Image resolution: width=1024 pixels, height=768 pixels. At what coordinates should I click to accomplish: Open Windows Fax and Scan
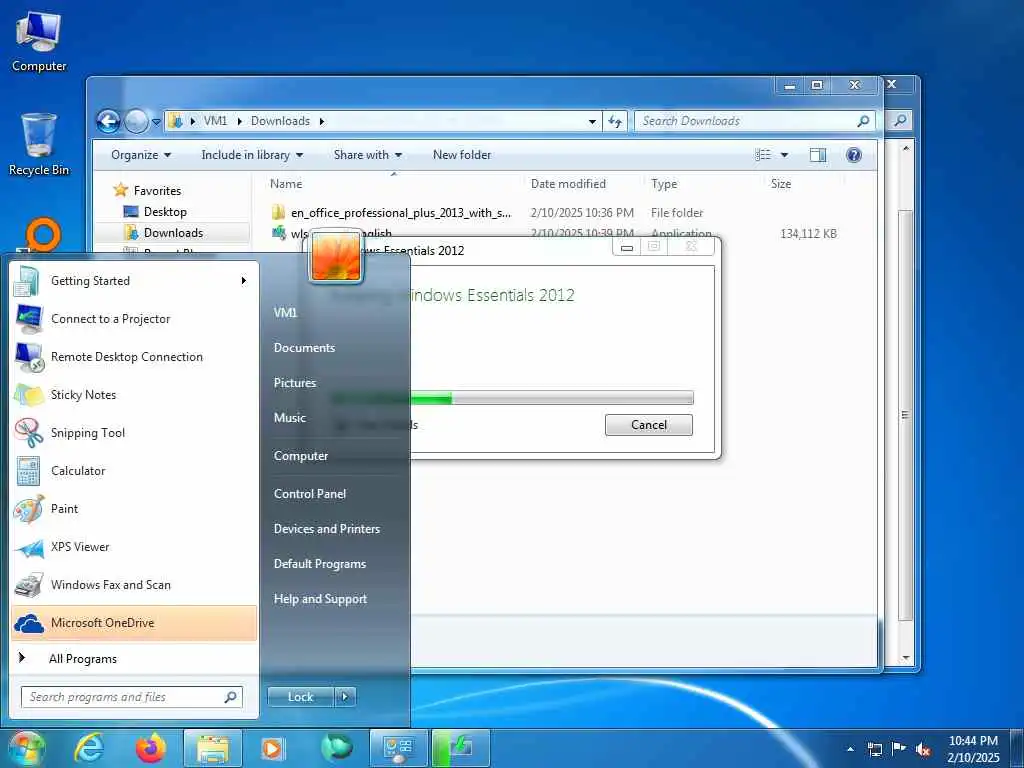[x=134, y=584]
